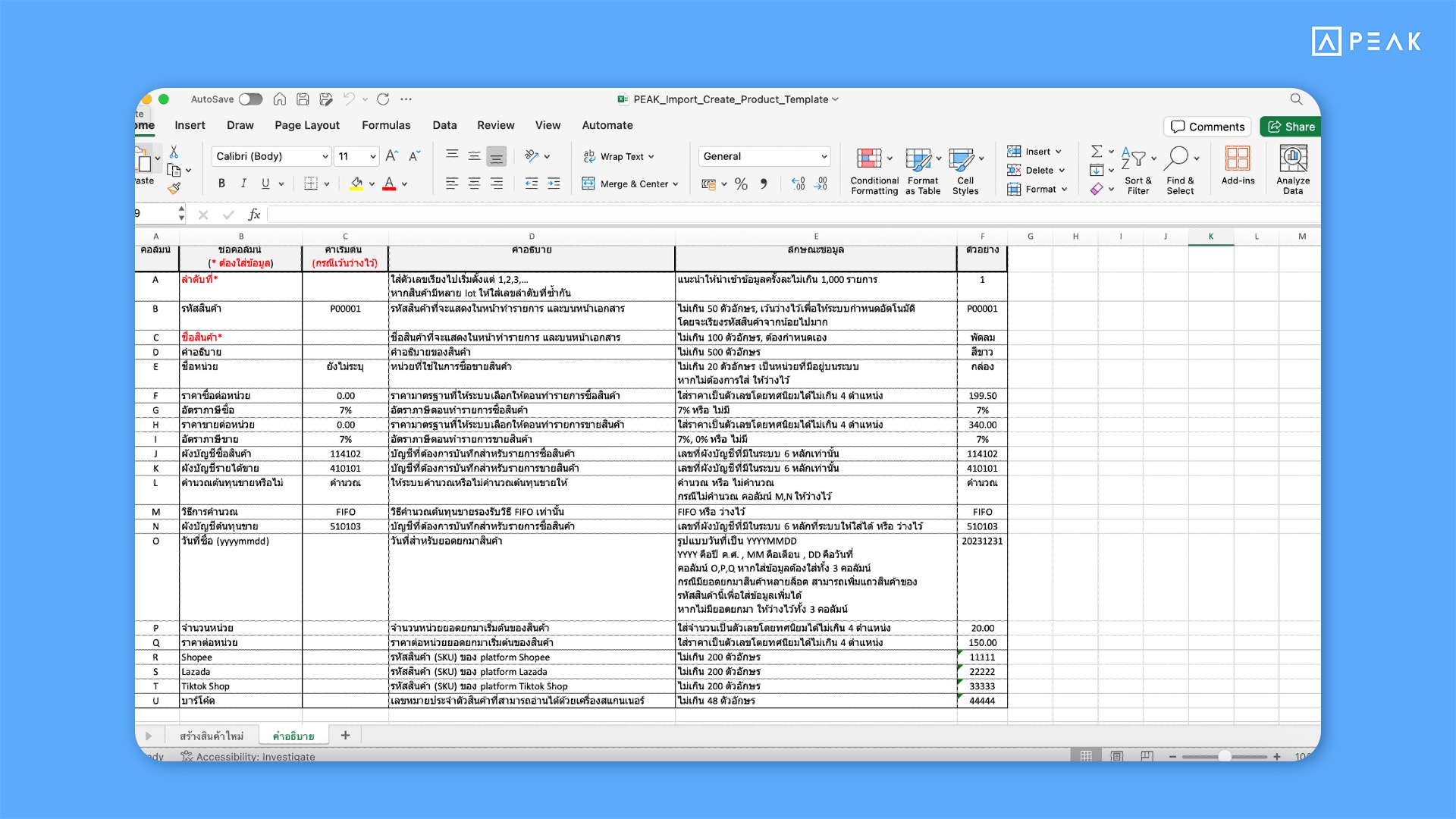This screenshot has height=819, width=1456.
Task: Toggle the AutoSave switch
Action: 250,99
